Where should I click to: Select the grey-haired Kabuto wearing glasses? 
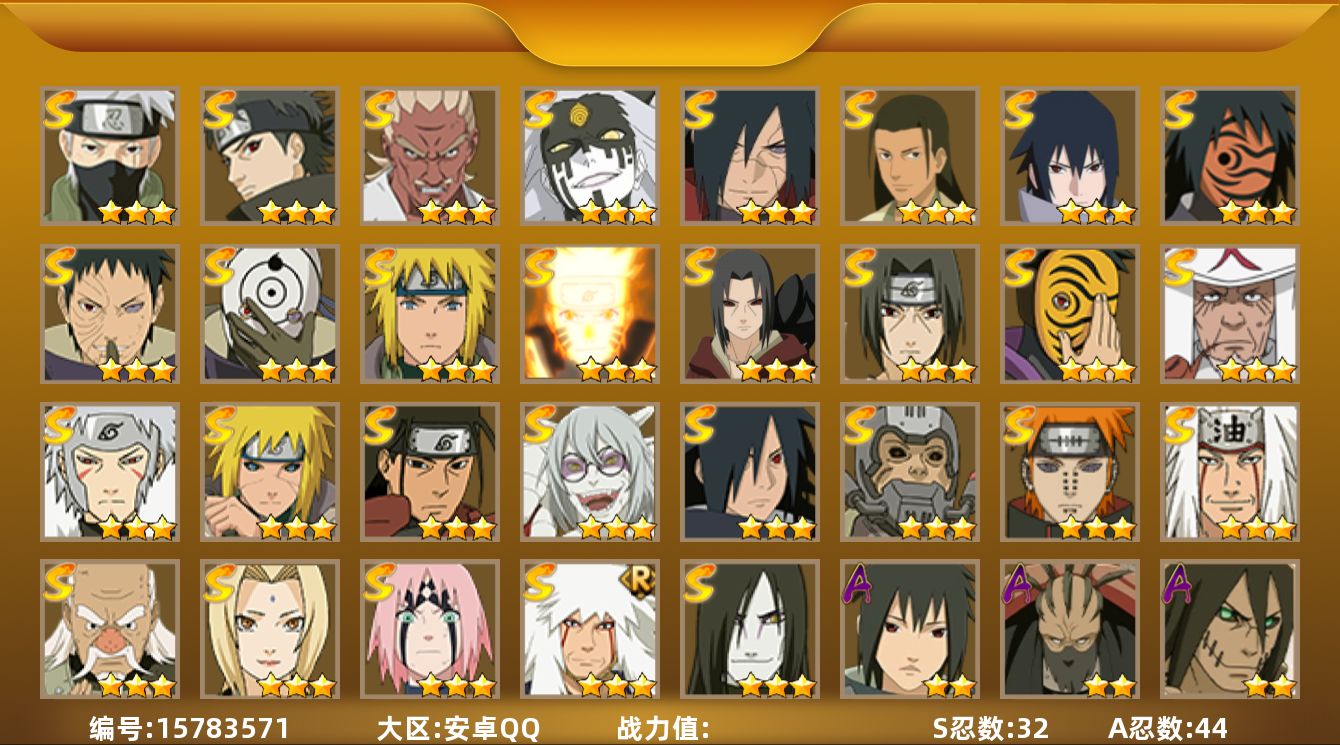589,471
